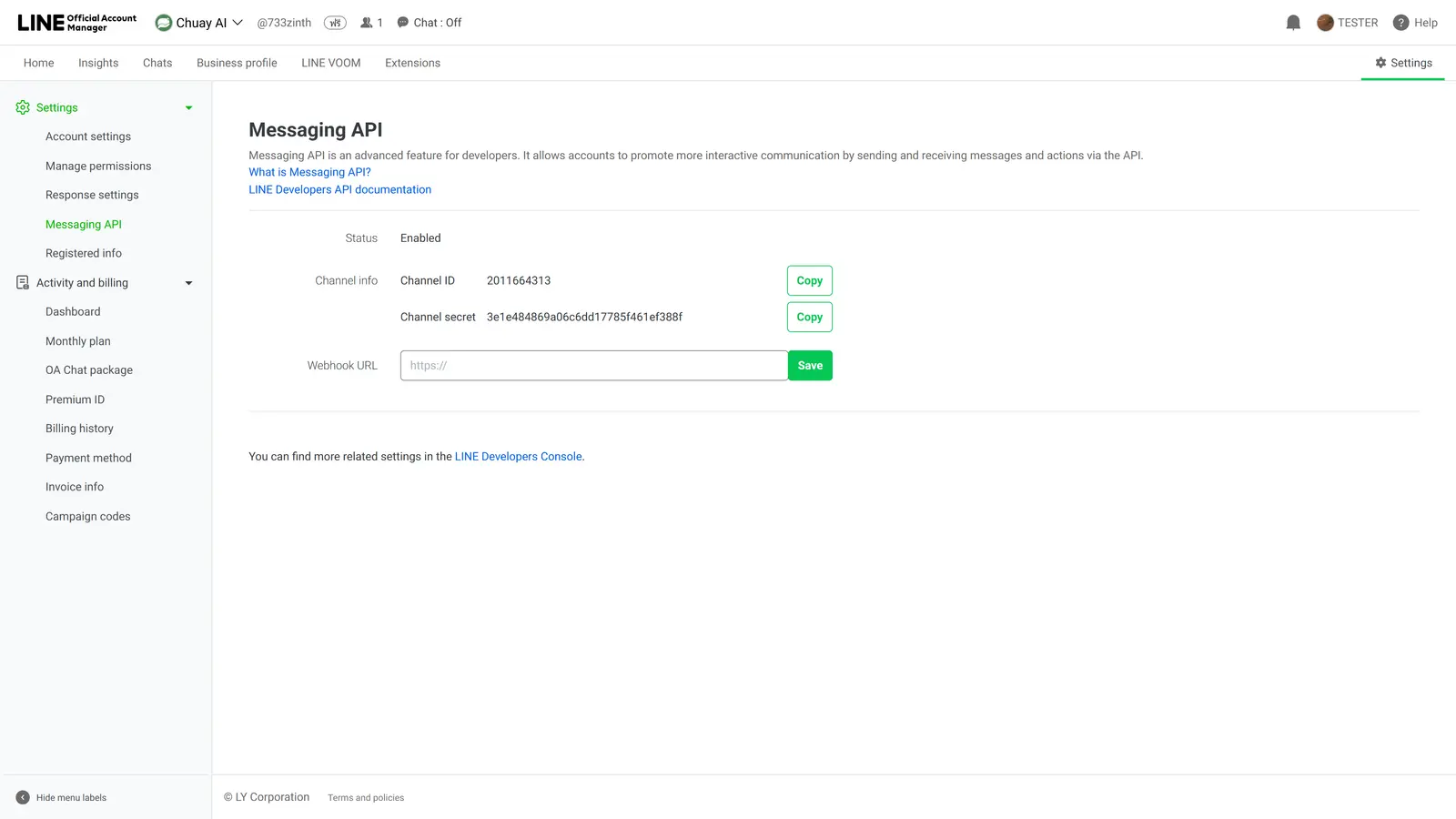This screenshot has height=819, width=1456.
Task: Open the Insights tab
Action: 98,63
